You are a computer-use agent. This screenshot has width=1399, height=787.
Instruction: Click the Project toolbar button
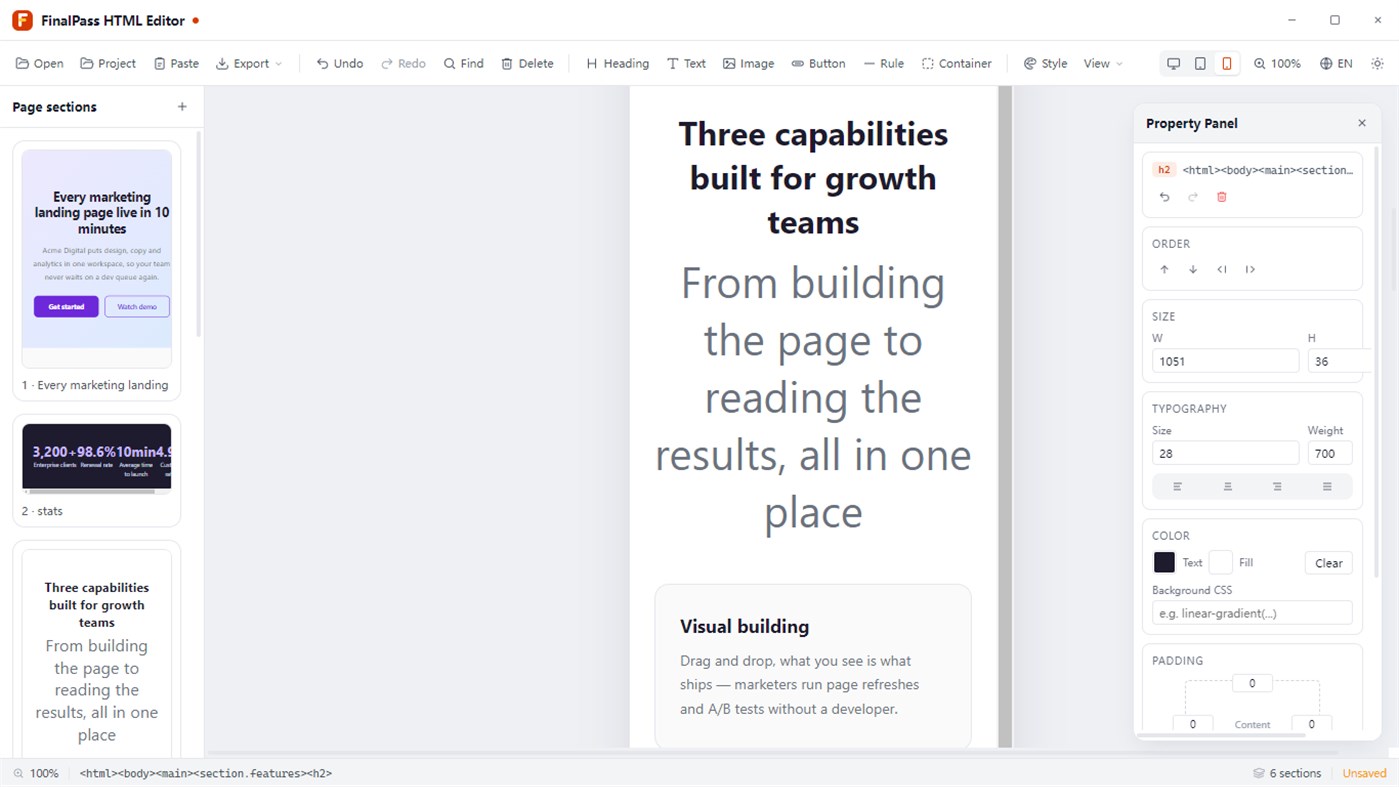point(108,63)
